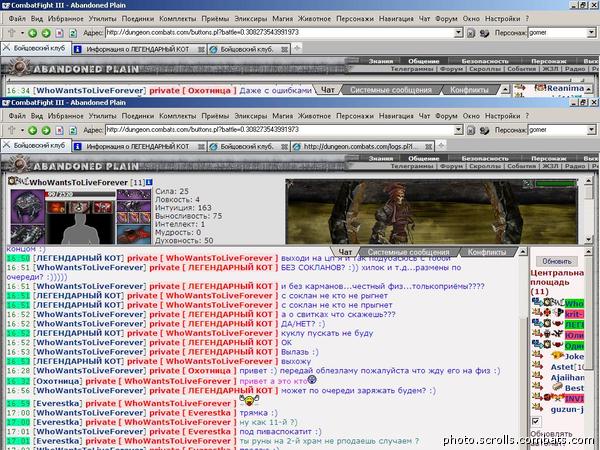This screenshot has height=450, width=600.
Task: Click green enemy health bar above battle scene
Action: tap(556, 184)
